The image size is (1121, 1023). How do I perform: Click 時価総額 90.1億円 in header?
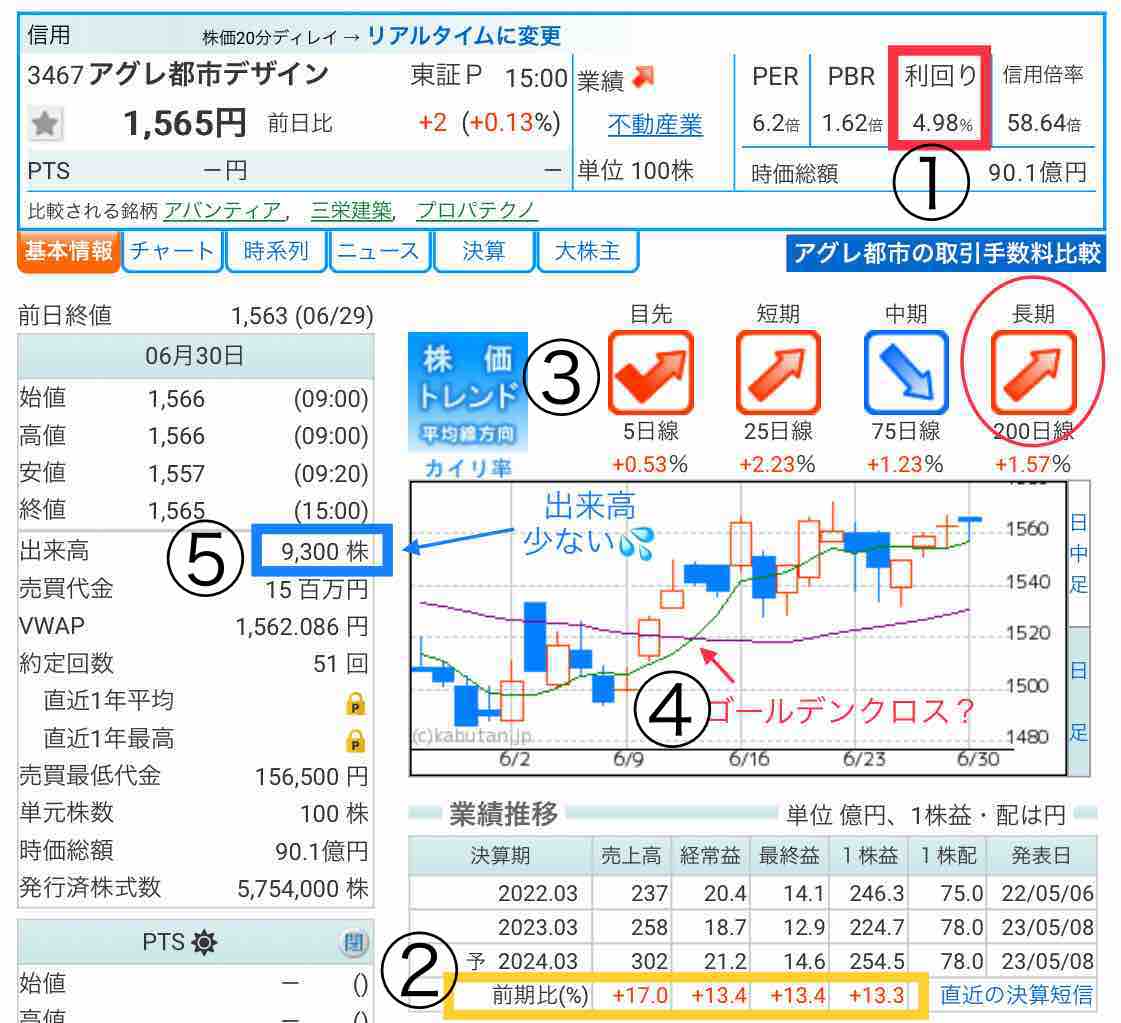tap(919, 172)
